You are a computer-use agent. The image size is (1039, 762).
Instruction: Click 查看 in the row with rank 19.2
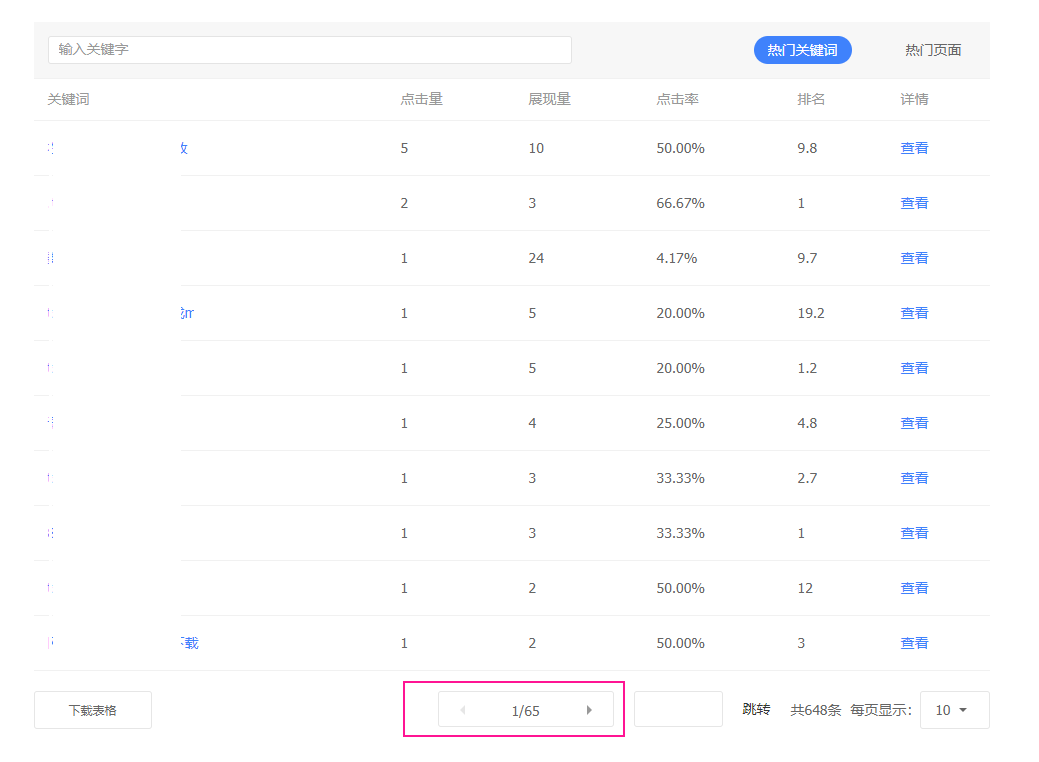(914, 313)
